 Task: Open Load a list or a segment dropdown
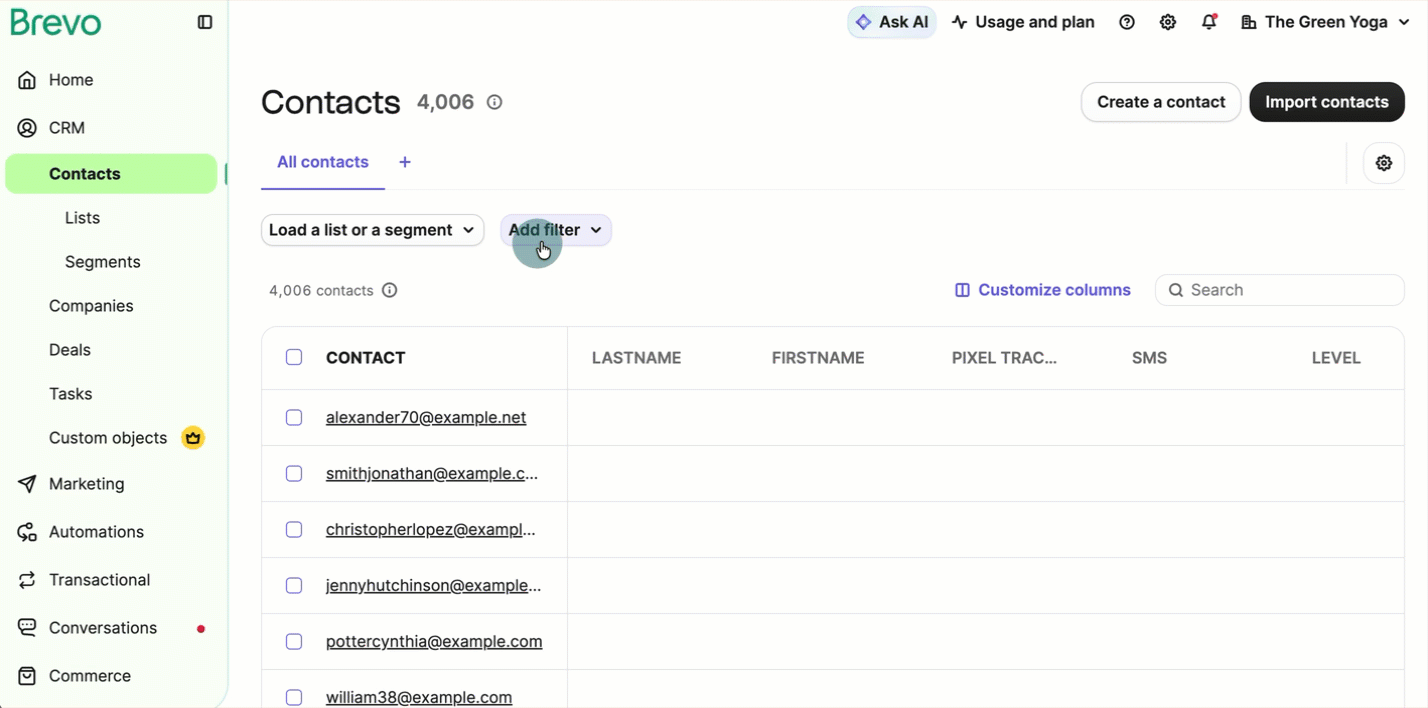pos(373,230)
